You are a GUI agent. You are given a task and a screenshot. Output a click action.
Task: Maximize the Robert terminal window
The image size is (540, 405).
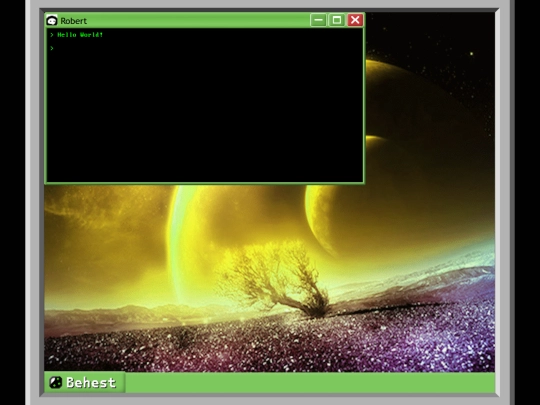click(x=337, y=20)
